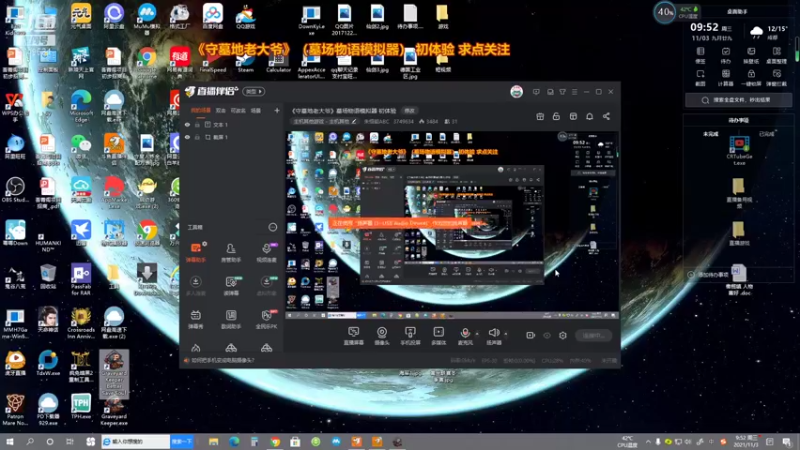Image resolution: width=800 pixels, height=450 pixels.
Task: Open the 全民乐PK tool
Action: point(266,319)
